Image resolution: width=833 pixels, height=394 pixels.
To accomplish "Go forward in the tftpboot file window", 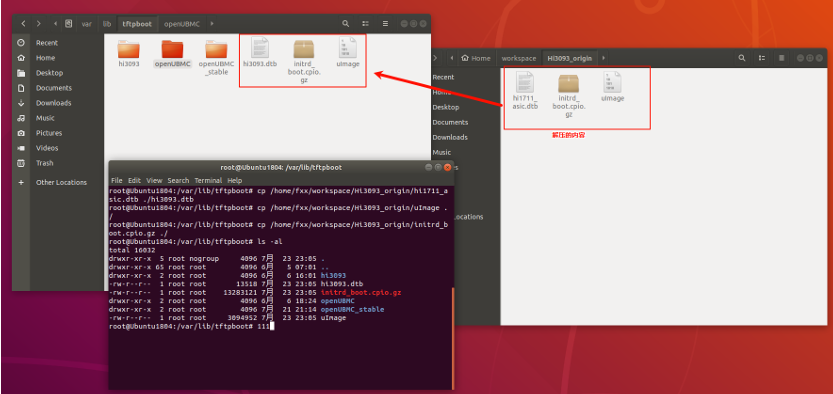I will tap(38, 24).
